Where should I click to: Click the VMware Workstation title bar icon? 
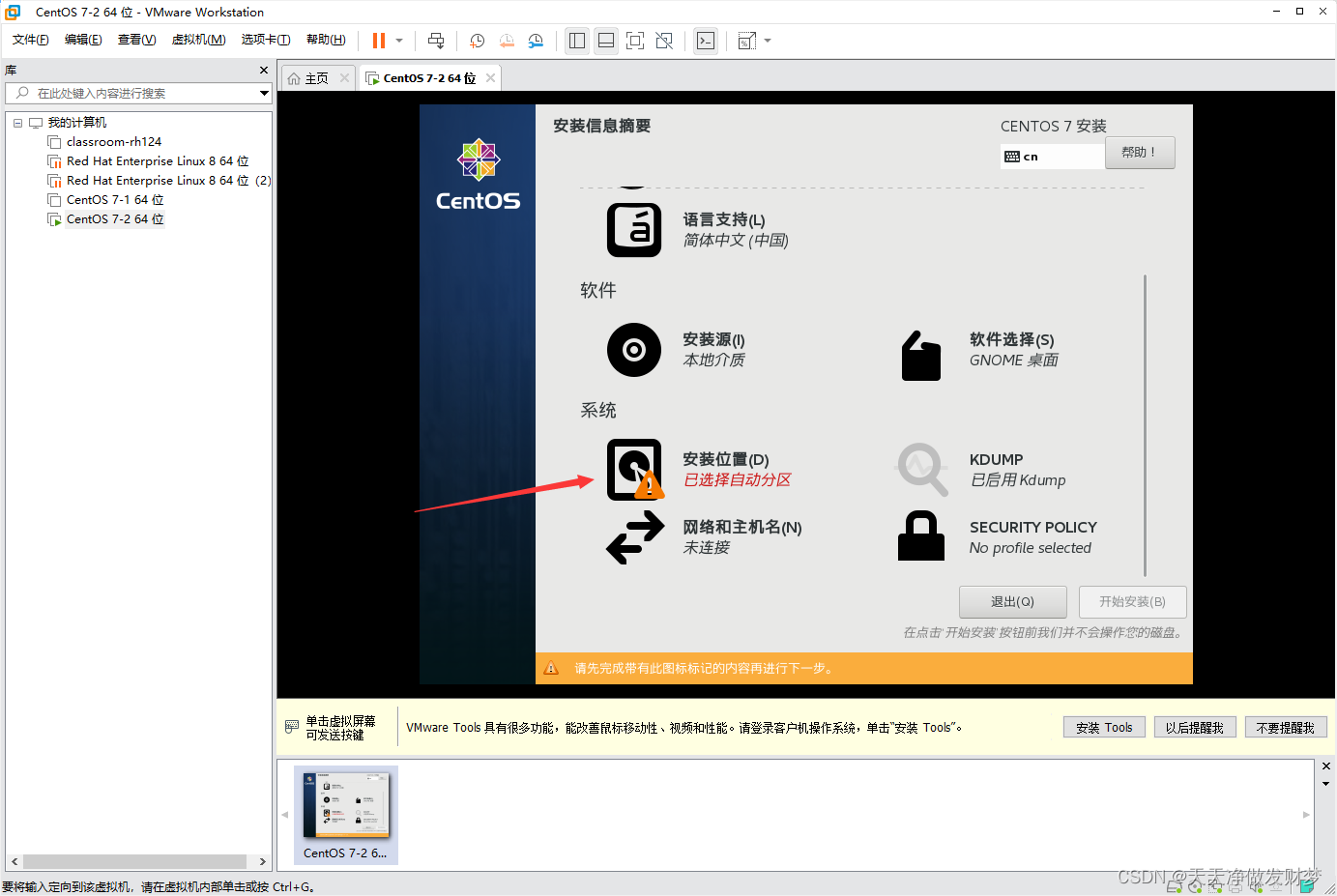(13, 12)
